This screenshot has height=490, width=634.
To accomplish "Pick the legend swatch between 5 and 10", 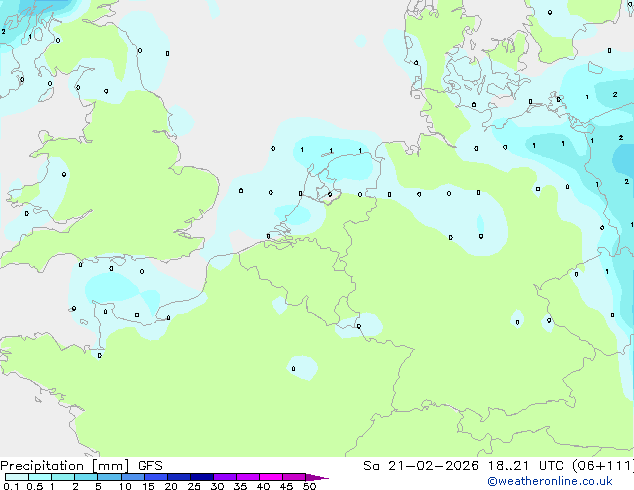I will pos(109,477).
